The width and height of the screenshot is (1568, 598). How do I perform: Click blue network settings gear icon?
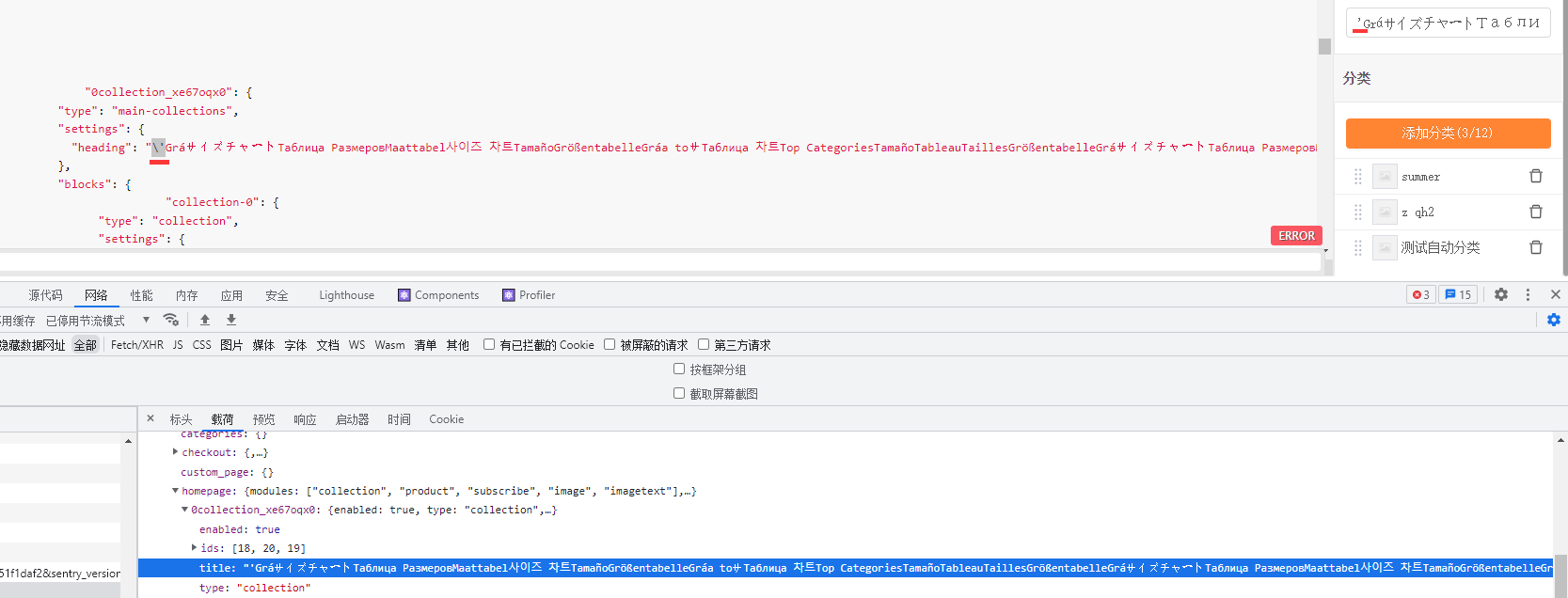[1553, 320]
